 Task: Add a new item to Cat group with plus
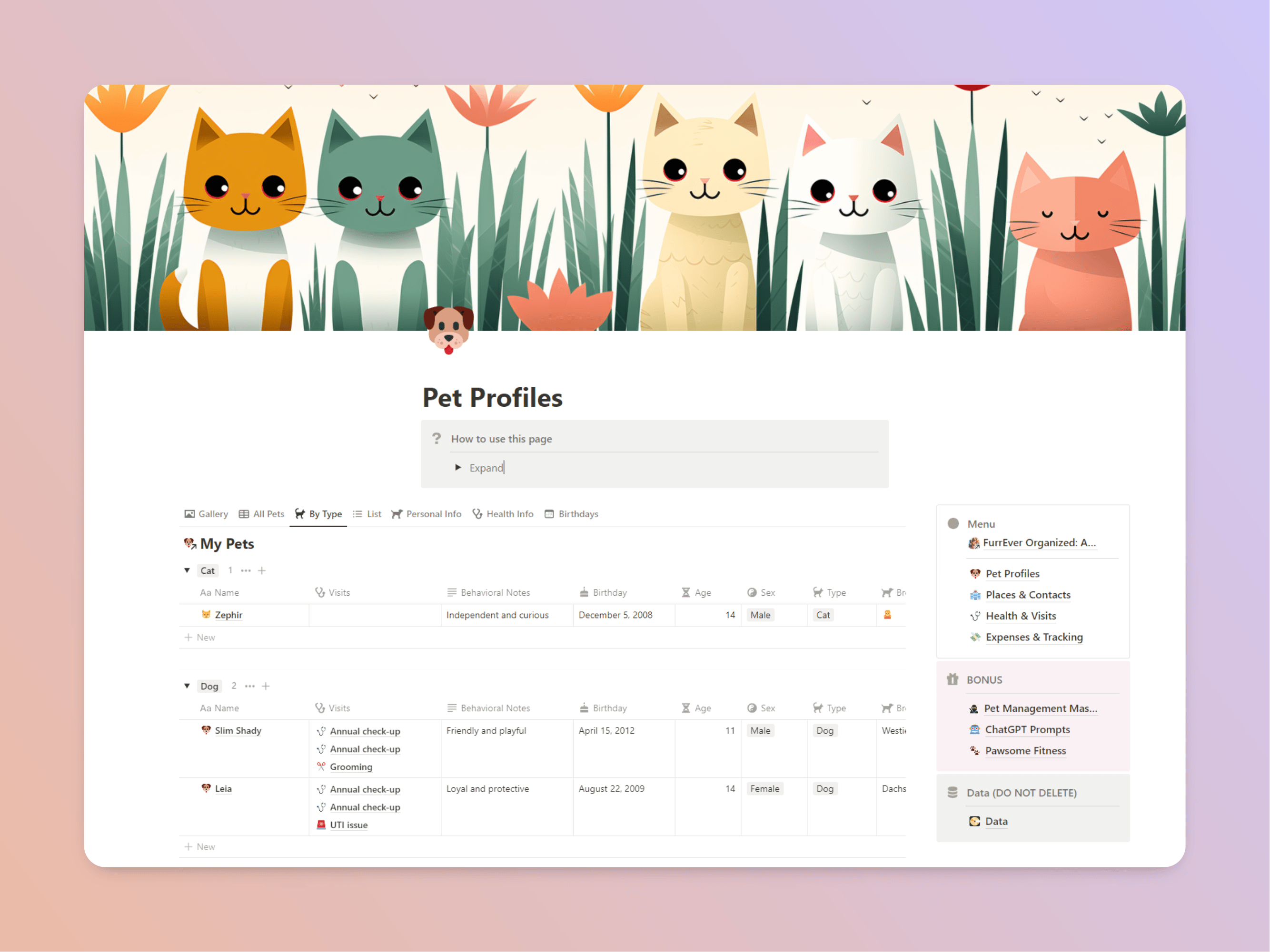[x=262, y=571]
